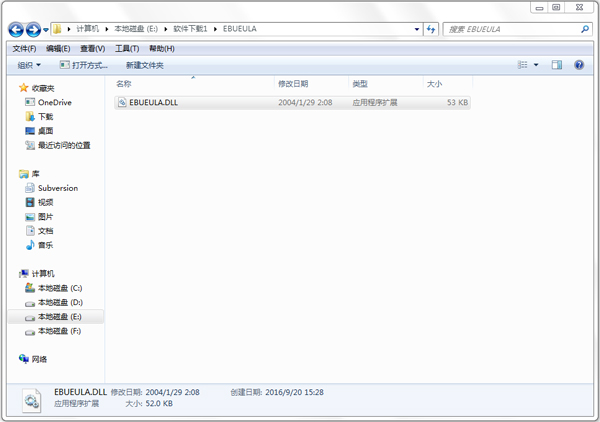The width and height of the screenshot is (600, 422).
Task: Click the 网络 network icon
Action: pyautogui.click(x=24, y=359)
